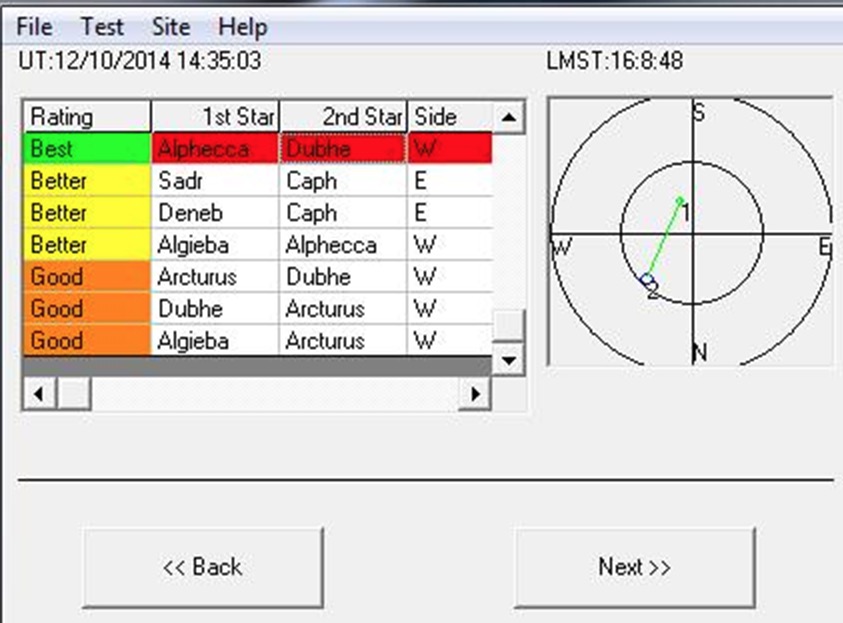Click the table's scroll down arrow
The image size is (843, 623).
[508, 360]
